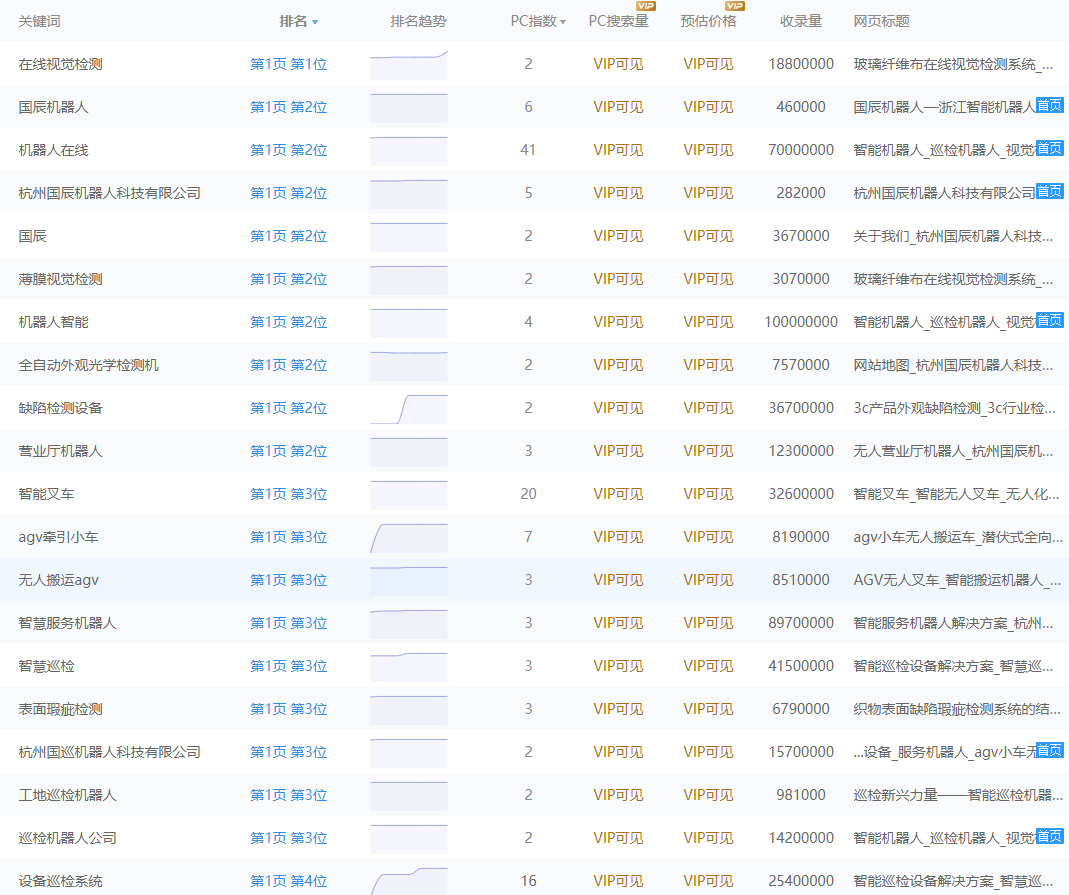Screen dimensions: 1069x895
Task: Click the 首页 badge in 机器人在线 row
Action: tap(1049, 148)
